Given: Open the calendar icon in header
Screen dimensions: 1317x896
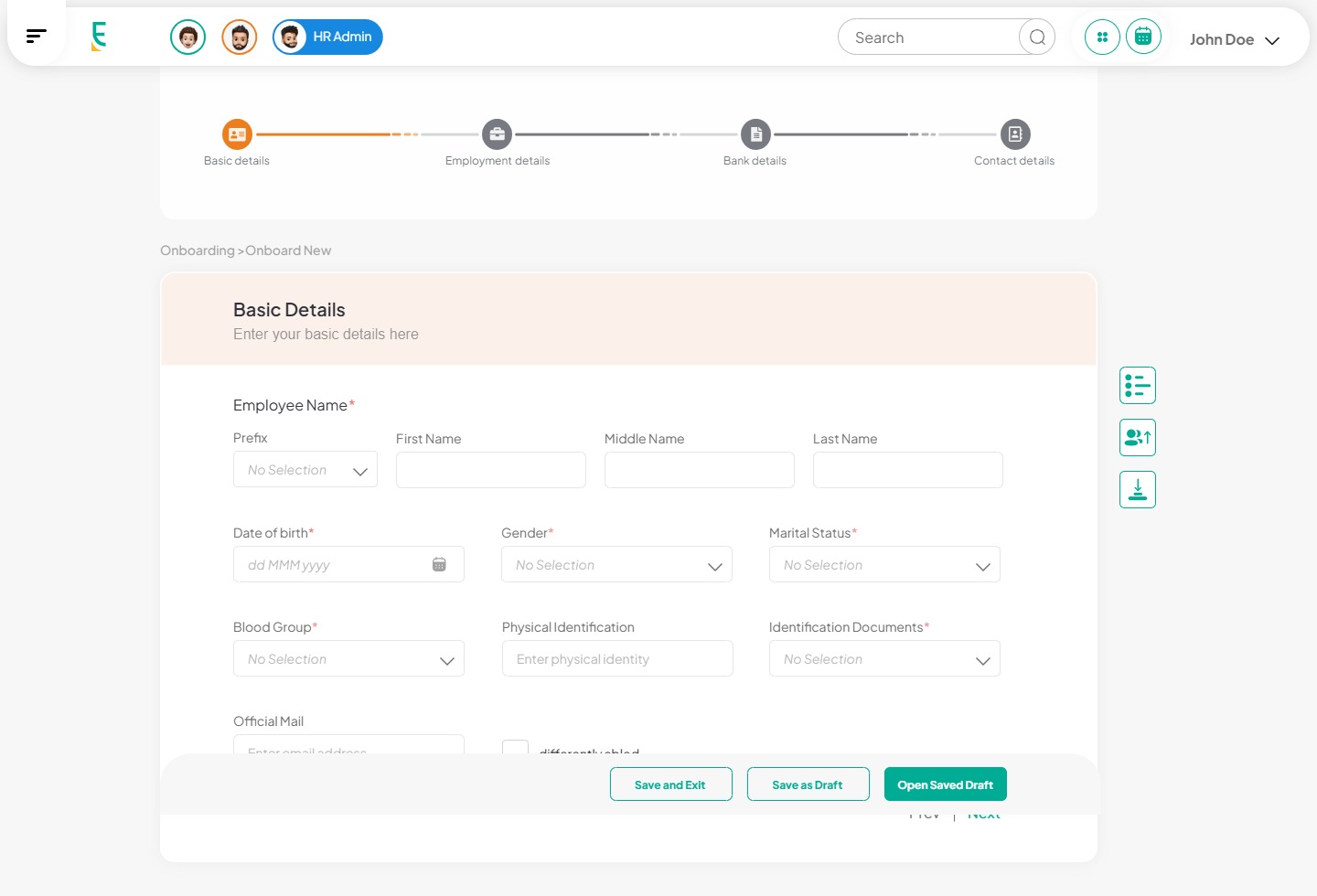Looking at the screenshot, I should 1143,37.
